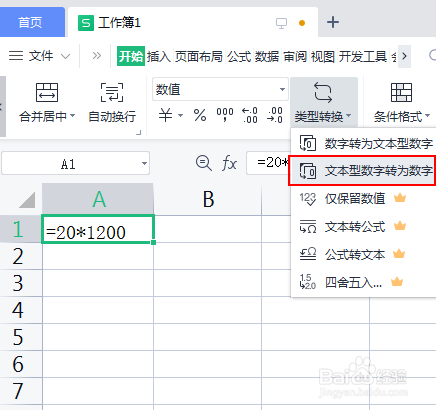Choose 文本型数字转为数字 menu item
The image size is (436, 410).
click(362, 171)
